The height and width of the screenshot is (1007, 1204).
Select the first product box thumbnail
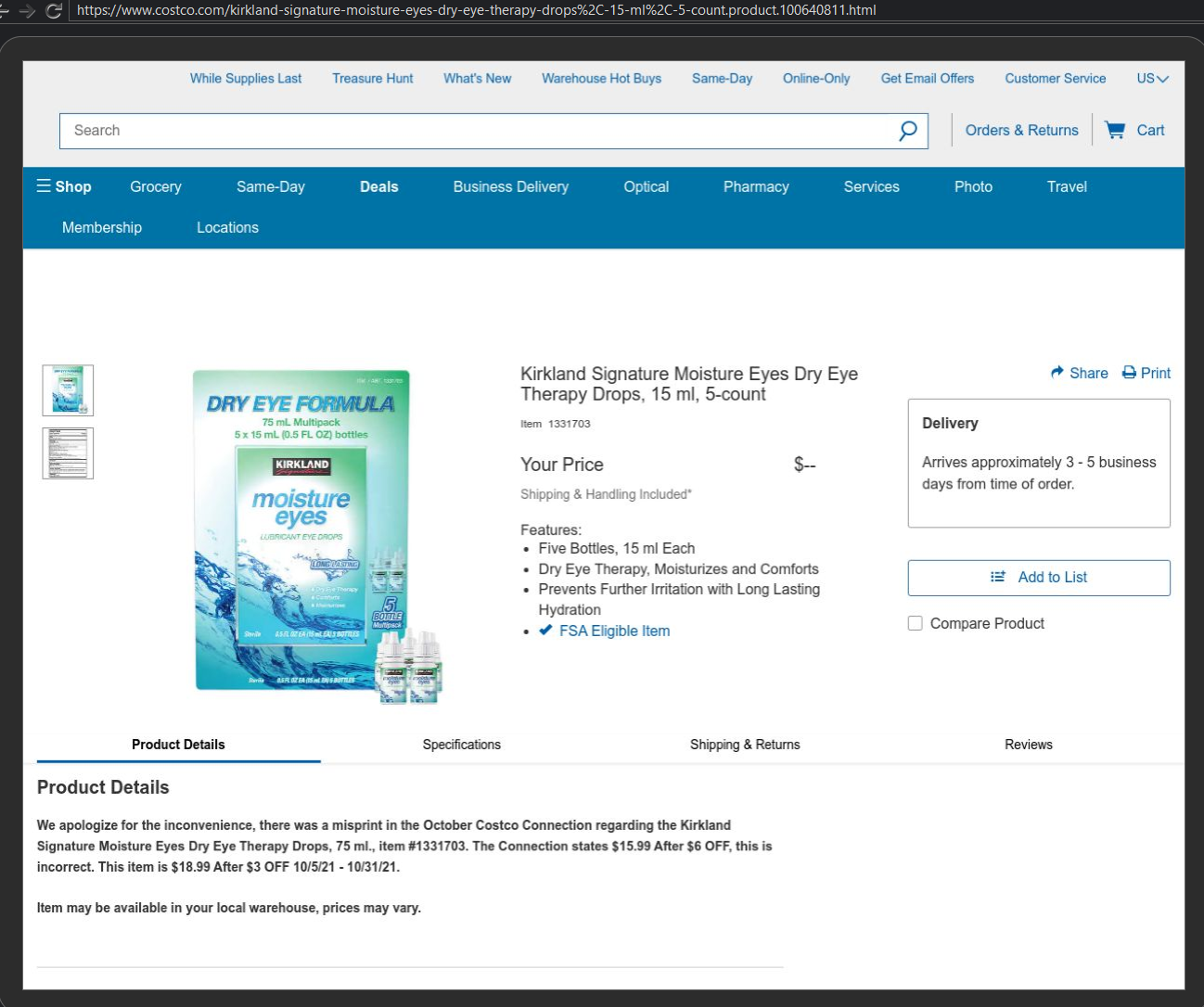(68, 390)
